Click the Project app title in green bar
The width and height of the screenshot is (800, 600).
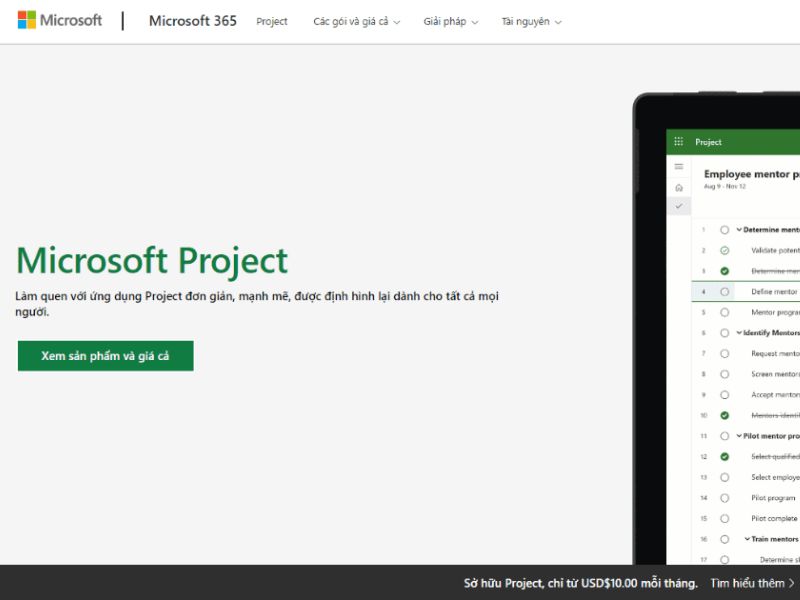tap(708, 142)
